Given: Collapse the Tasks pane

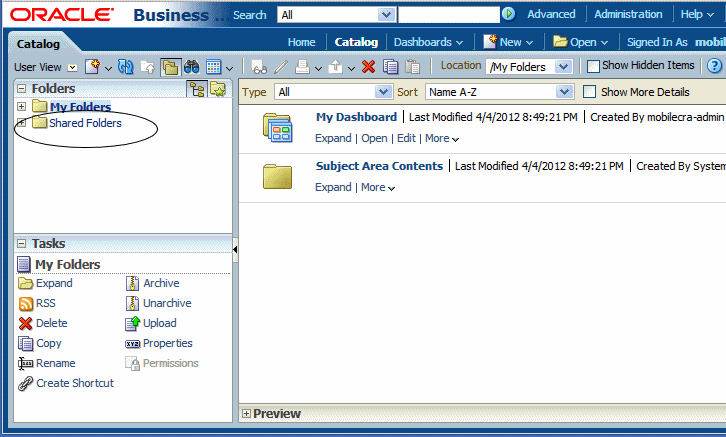Looking at the screenshot, I should pos(21,243).
